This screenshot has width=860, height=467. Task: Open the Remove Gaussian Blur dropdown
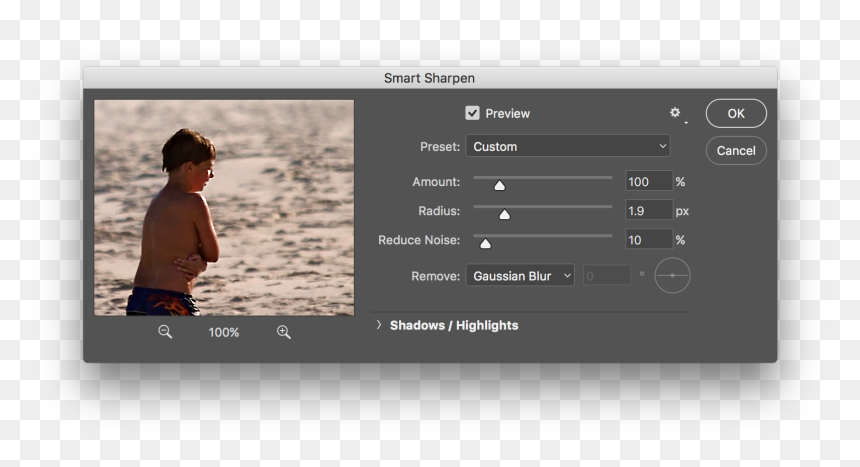520,275
